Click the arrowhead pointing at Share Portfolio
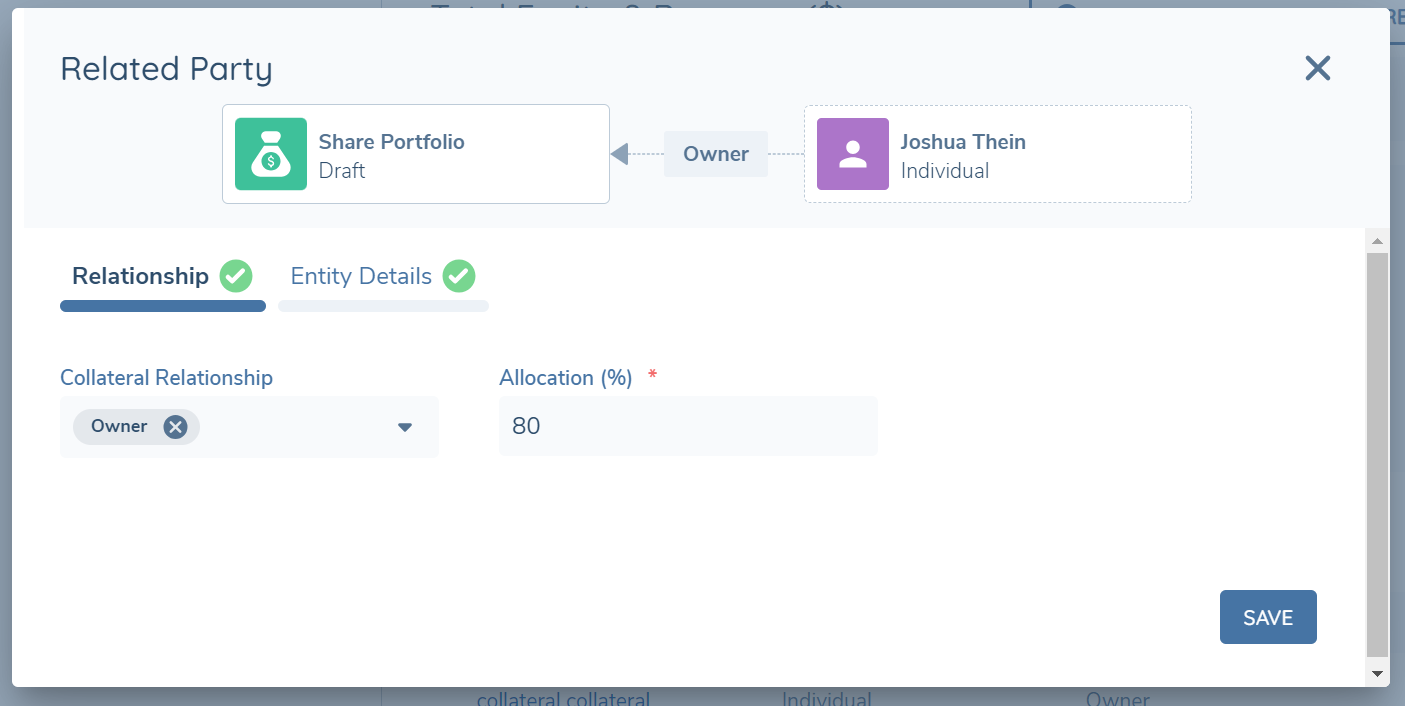Image resolution: width=1405 pixels, height=706 pixels. click(x=619, y=154)
